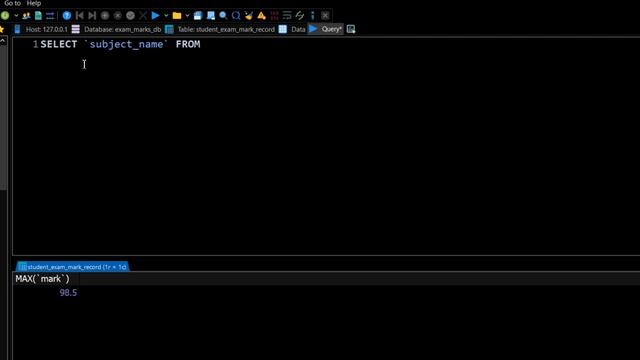This screenshot has width=640, height=360.
Task: Click the left panel scrollbar up arrow
Action: 3,41
